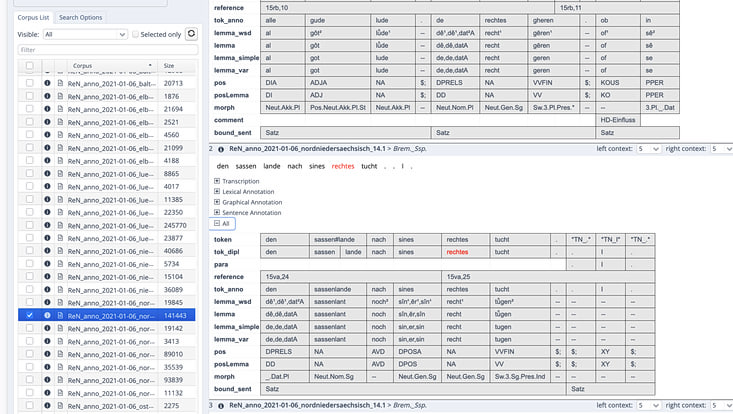Screen dimensions: 733x414
Task: Open document browser for corpus sized 4188
Action: tap(60, 161)
